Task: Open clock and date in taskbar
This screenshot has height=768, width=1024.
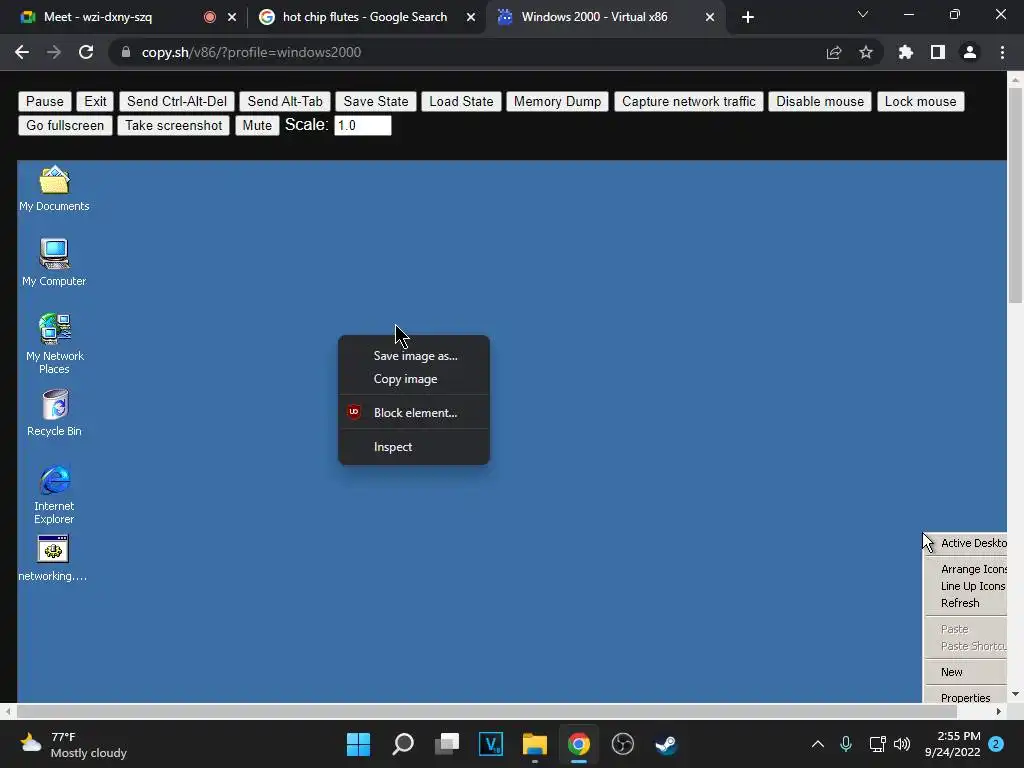Action: 952,744
